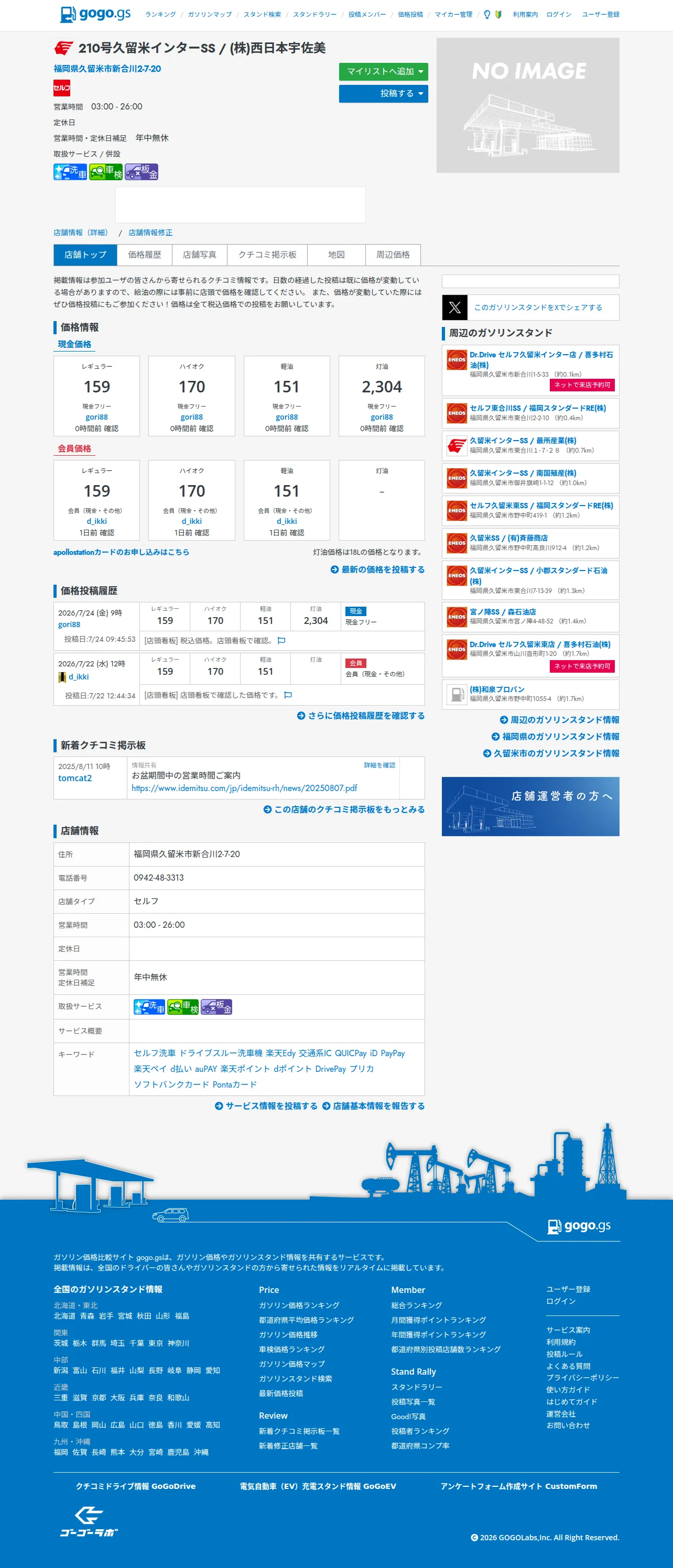Click the ENEOS icon beside セルフ東合川SS
Screen dimensions: 673x1568
click(457, 413)
